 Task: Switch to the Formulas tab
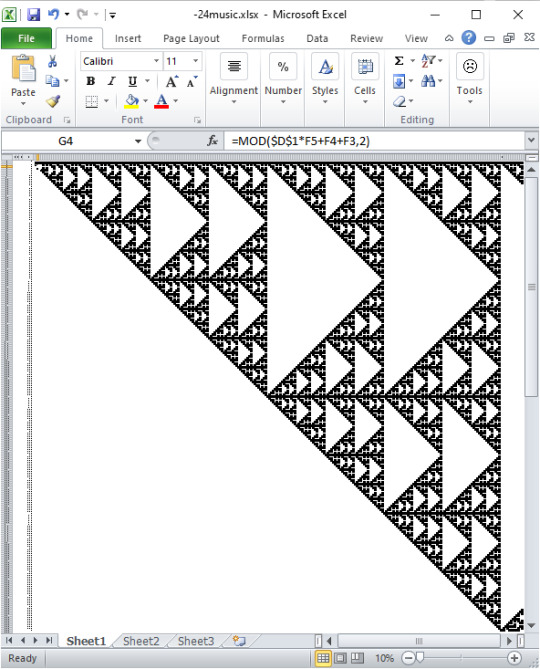coord(263,38)
